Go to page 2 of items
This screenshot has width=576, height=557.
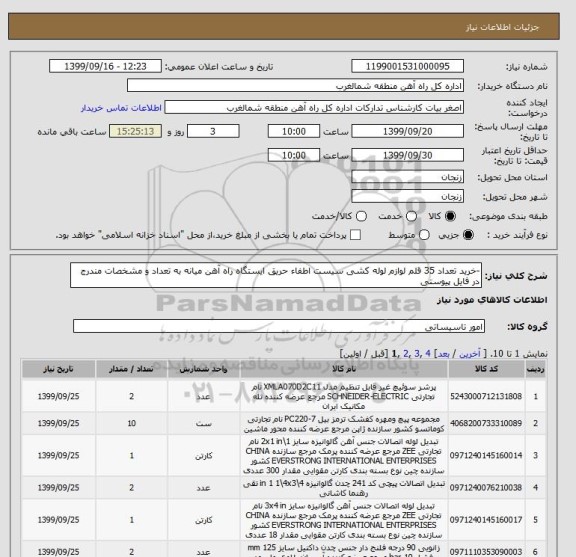point(406,353)
